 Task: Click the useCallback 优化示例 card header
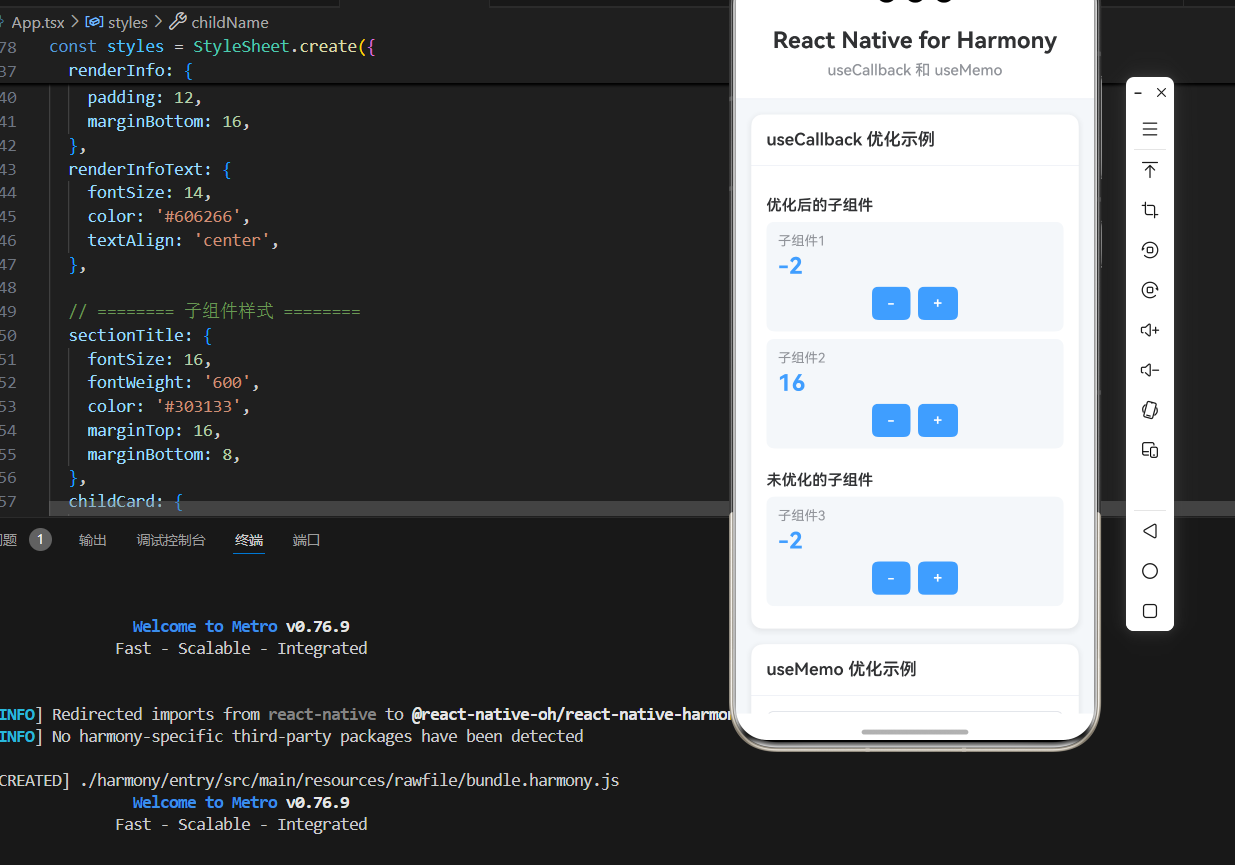click(914, 140)
